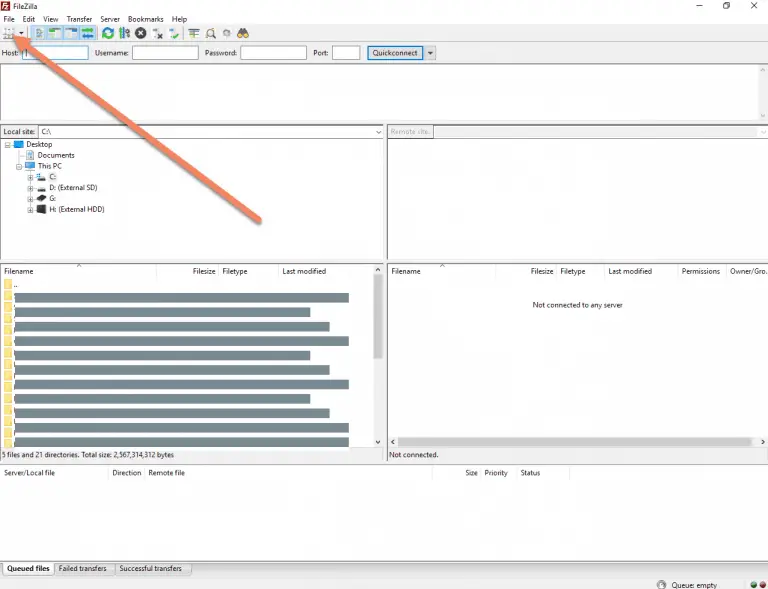Click the local file list scrollbar thumb

click(378, 316)
